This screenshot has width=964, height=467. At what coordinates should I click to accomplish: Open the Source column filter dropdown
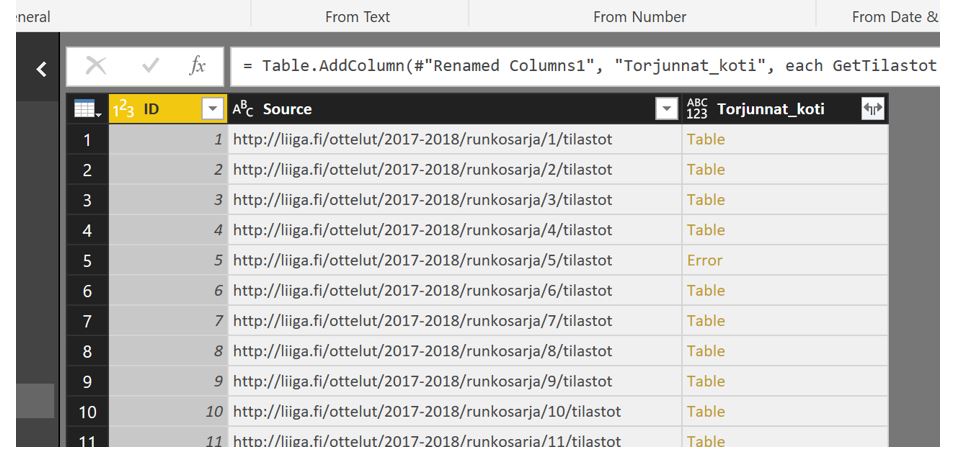pyautogui.click(x=667, y=110)
